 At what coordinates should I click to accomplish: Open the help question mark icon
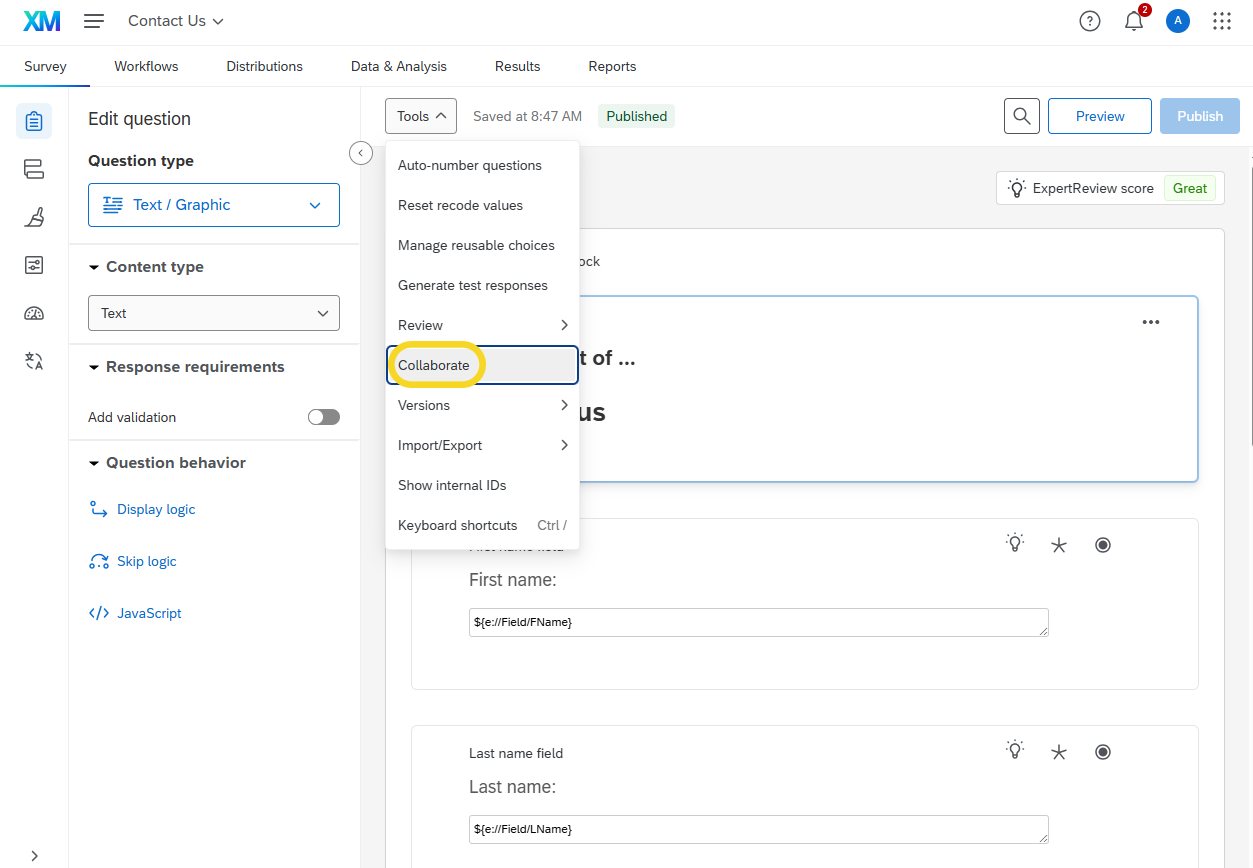1090,21
